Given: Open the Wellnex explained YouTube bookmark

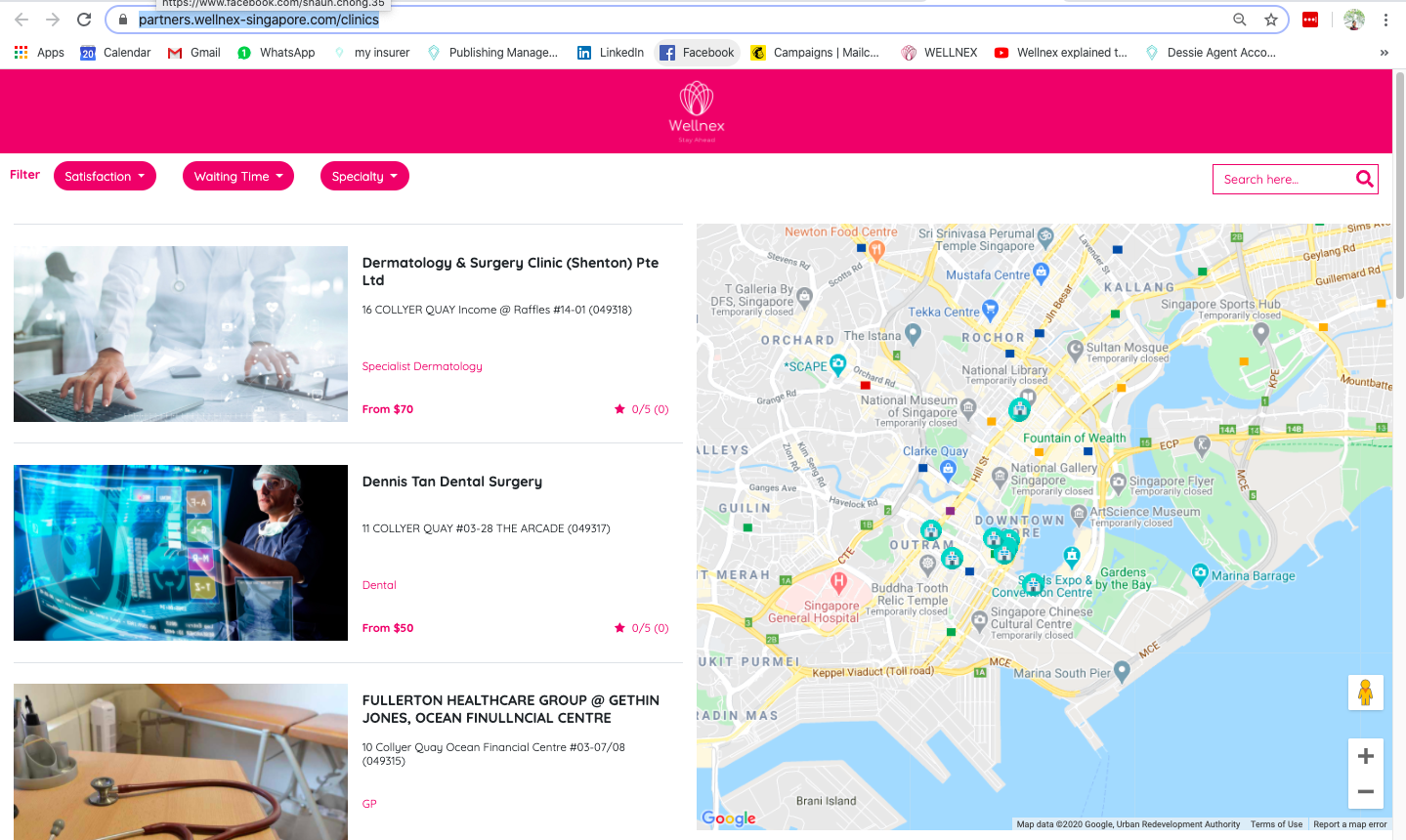Looking at the screenshot, I should pos(1060,53).
